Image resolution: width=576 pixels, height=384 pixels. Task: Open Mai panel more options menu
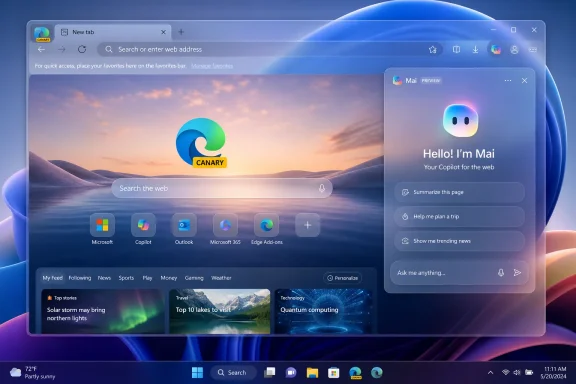point(508,80)
